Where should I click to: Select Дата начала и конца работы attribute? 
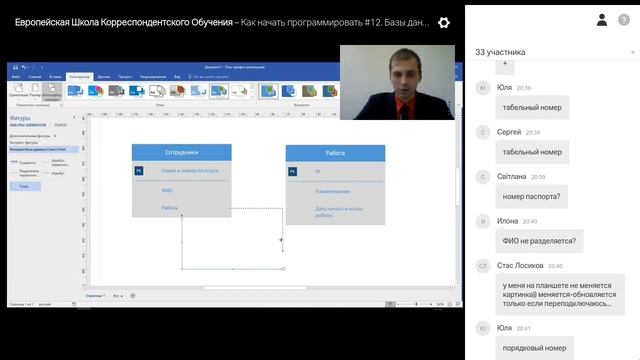pyautogui.click(x=339, y=212)
